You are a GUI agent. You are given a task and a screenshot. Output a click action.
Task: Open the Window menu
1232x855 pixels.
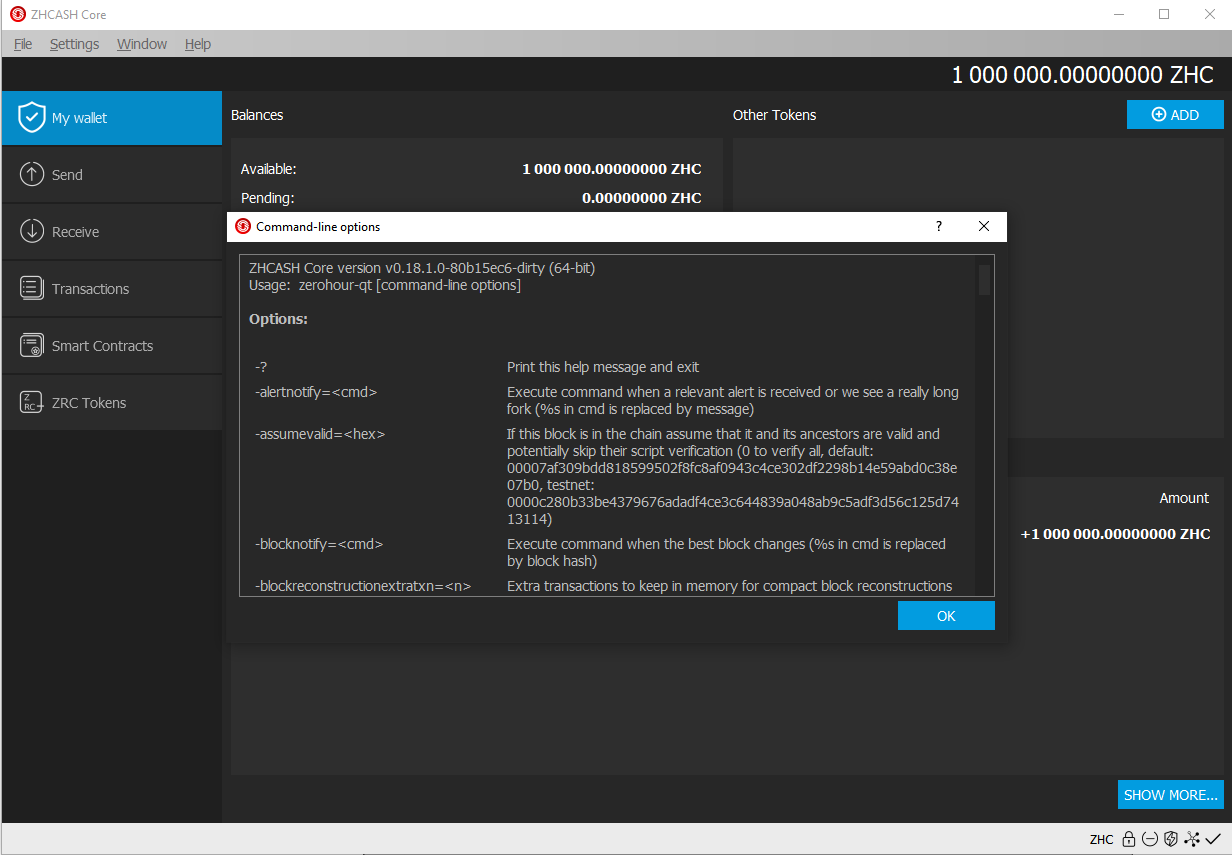(142, 44)
